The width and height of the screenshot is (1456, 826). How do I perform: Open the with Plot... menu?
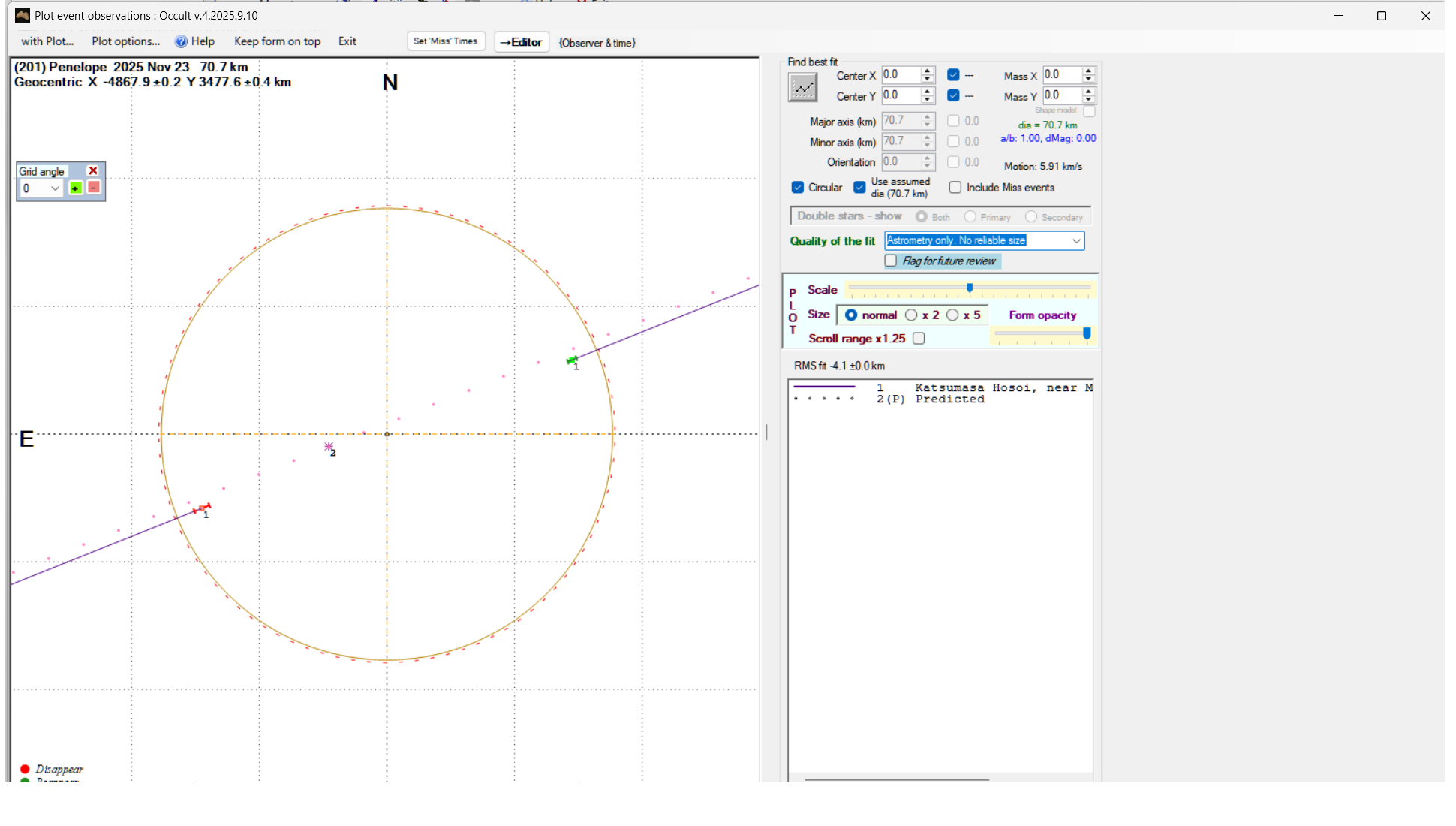point(47,41)
